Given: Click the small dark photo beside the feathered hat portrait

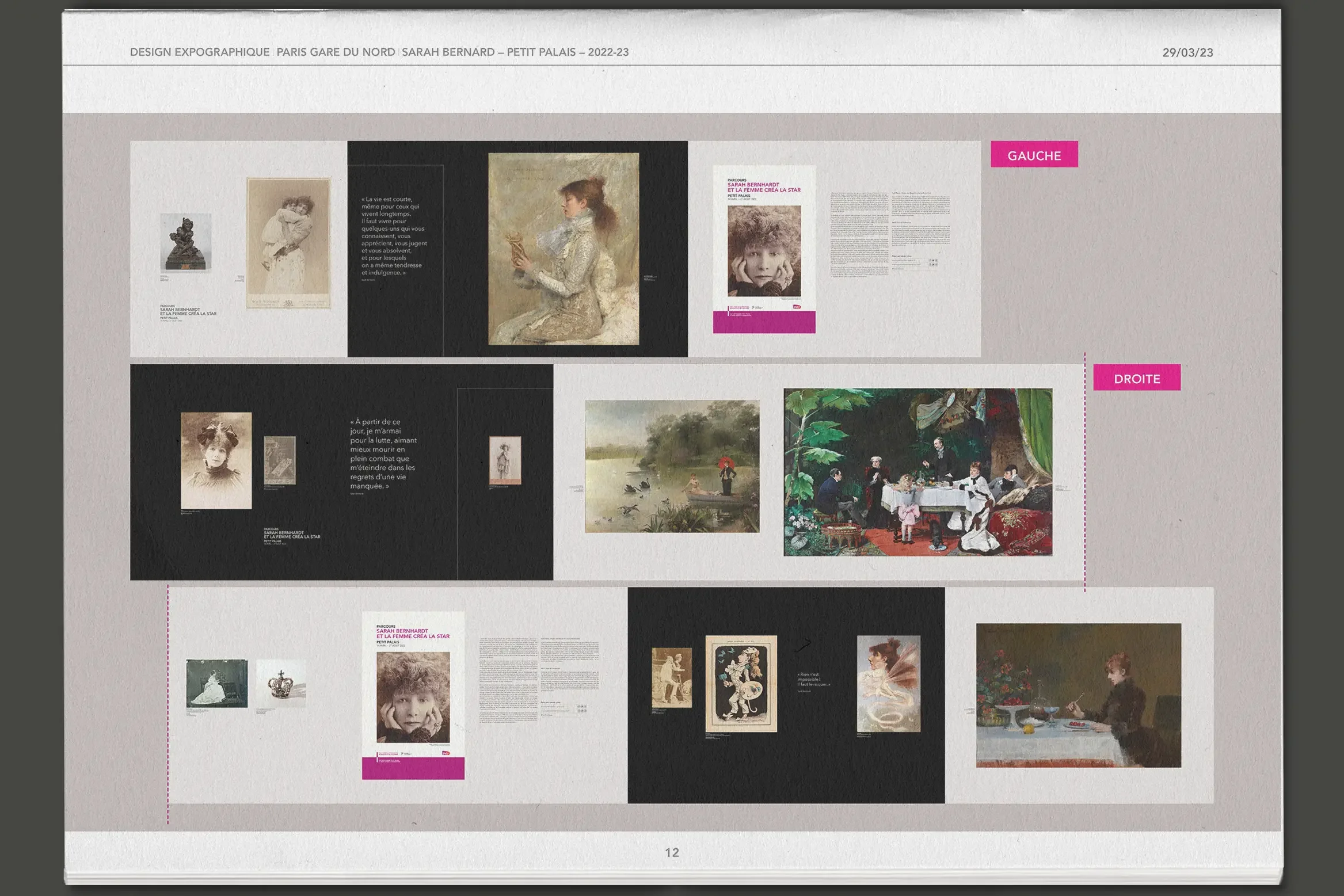Looking at the screenshot, I should (x=279, y=460).
